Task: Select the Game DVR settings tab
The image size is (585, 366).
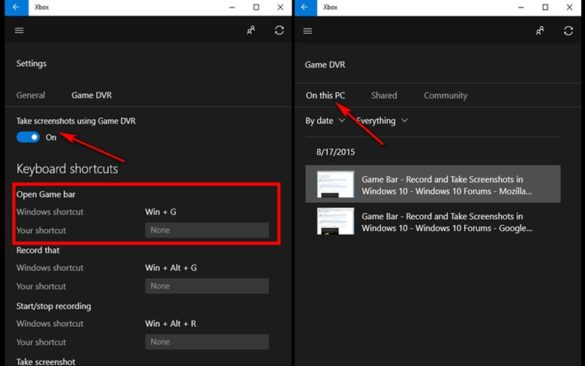Action: coord(91,95)
